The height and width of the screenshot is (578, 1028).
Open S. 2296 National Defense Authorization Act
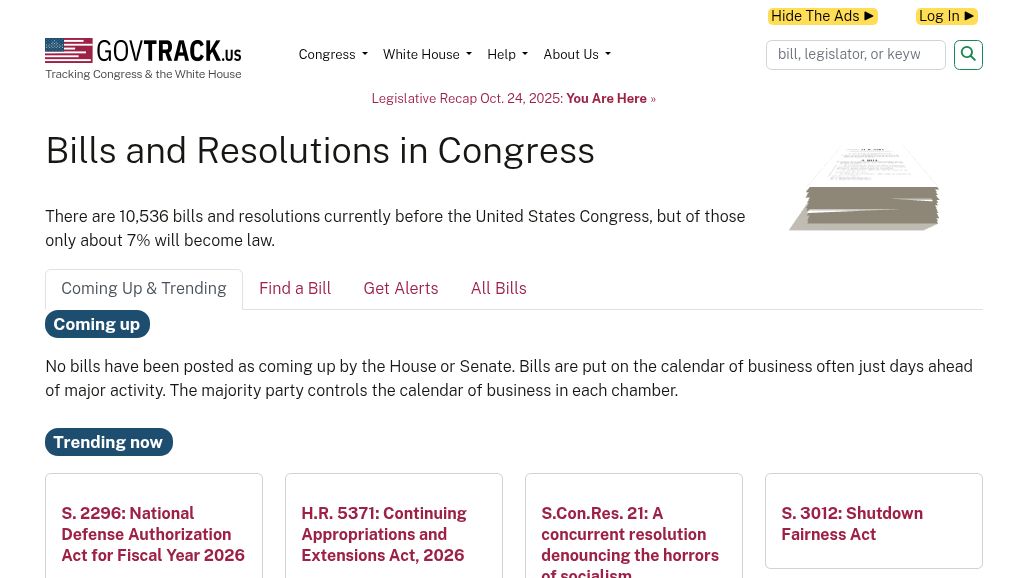(x=152, y=534)
